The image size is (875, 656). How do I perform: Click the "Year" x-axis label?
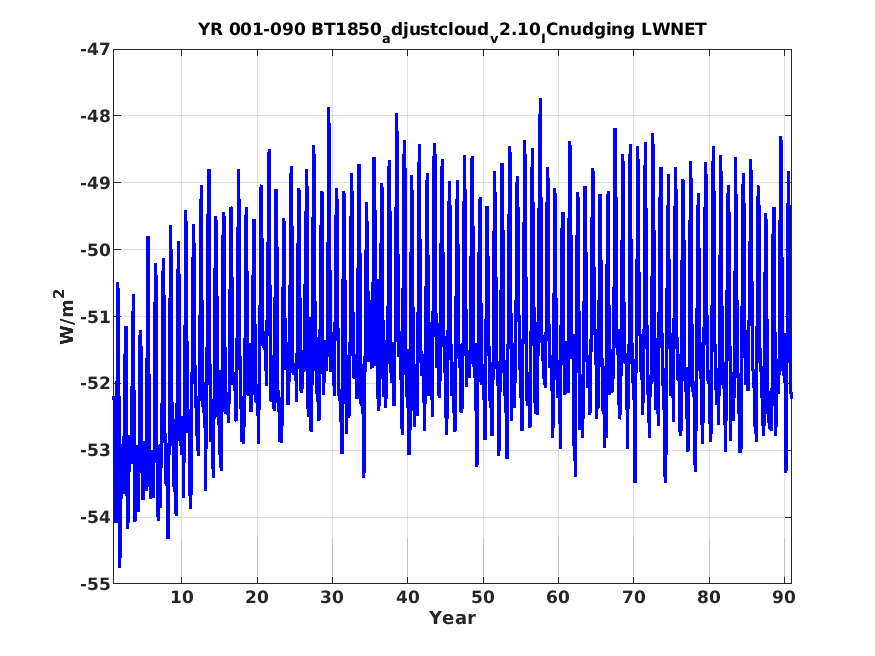(452, 618)
